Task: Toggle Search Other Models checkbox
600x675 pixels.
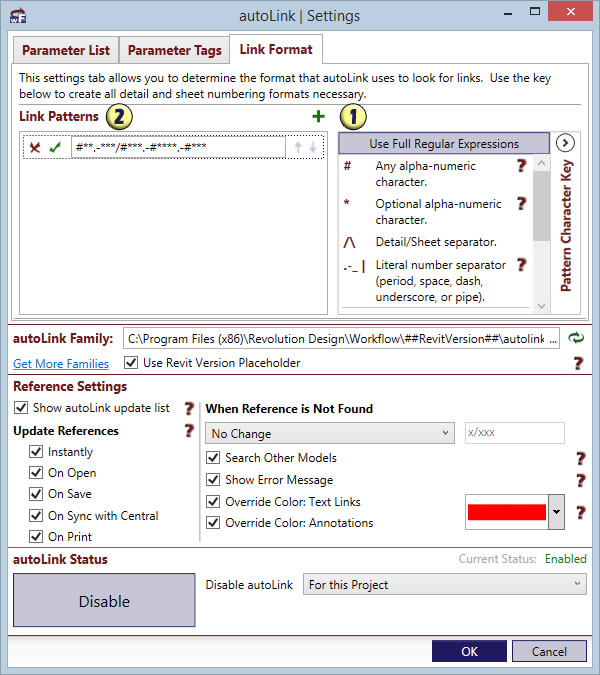Action: coord(213,458)
